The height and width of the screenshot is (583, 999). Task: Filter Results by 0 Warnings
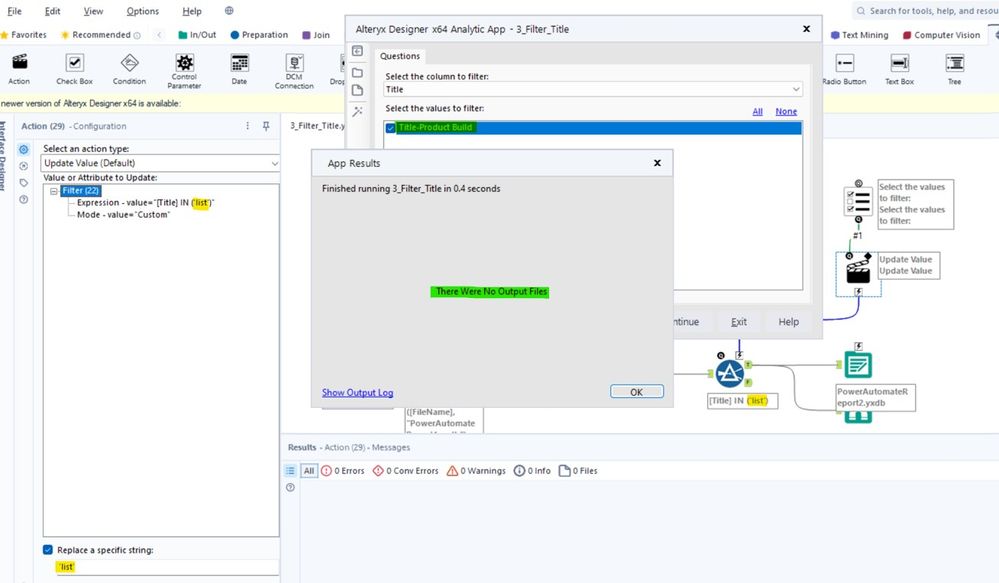476,471
